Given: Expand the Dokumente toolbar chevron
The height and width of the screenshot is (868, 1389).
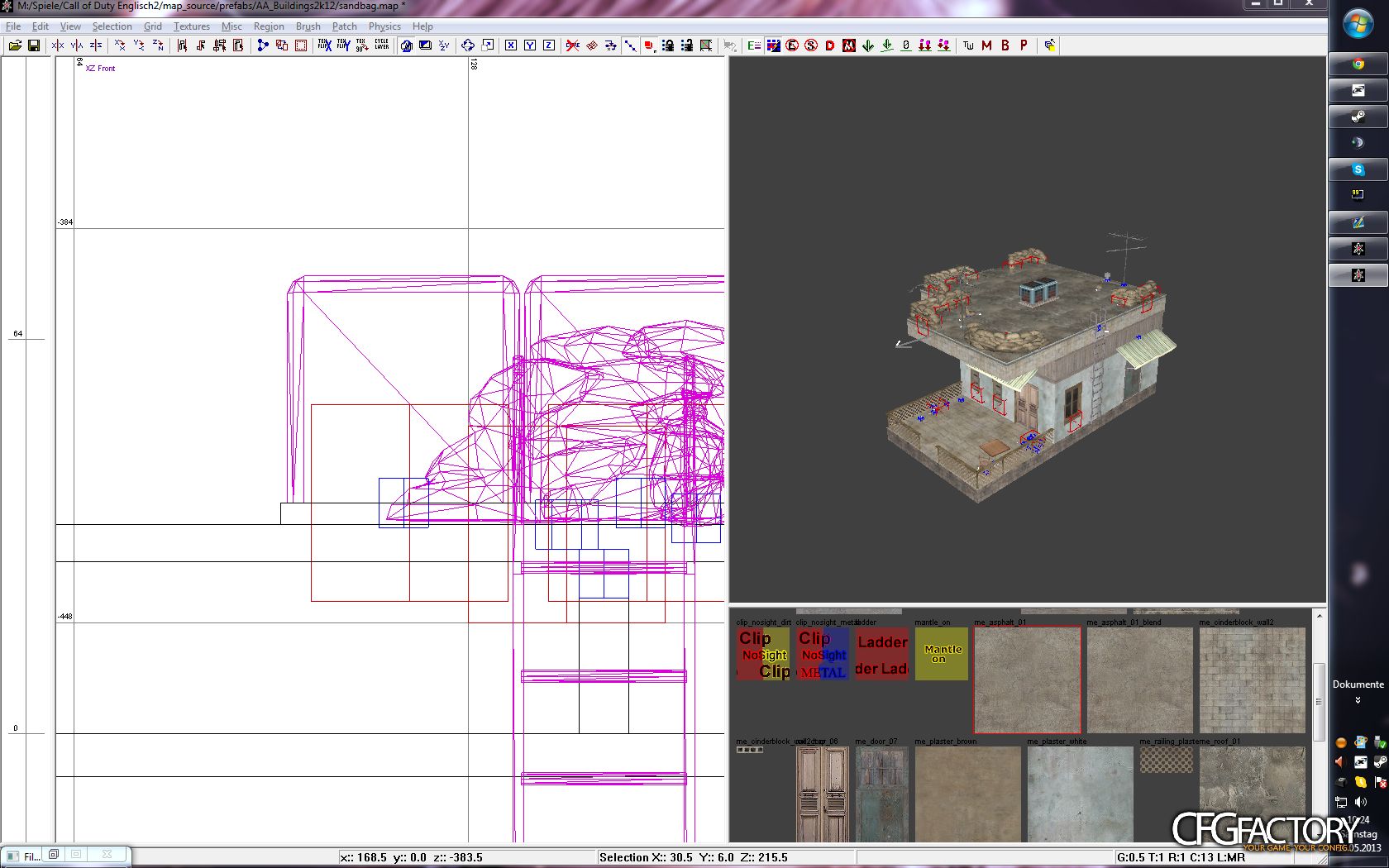Looking at the screenshot, I should pos(1358,700).
